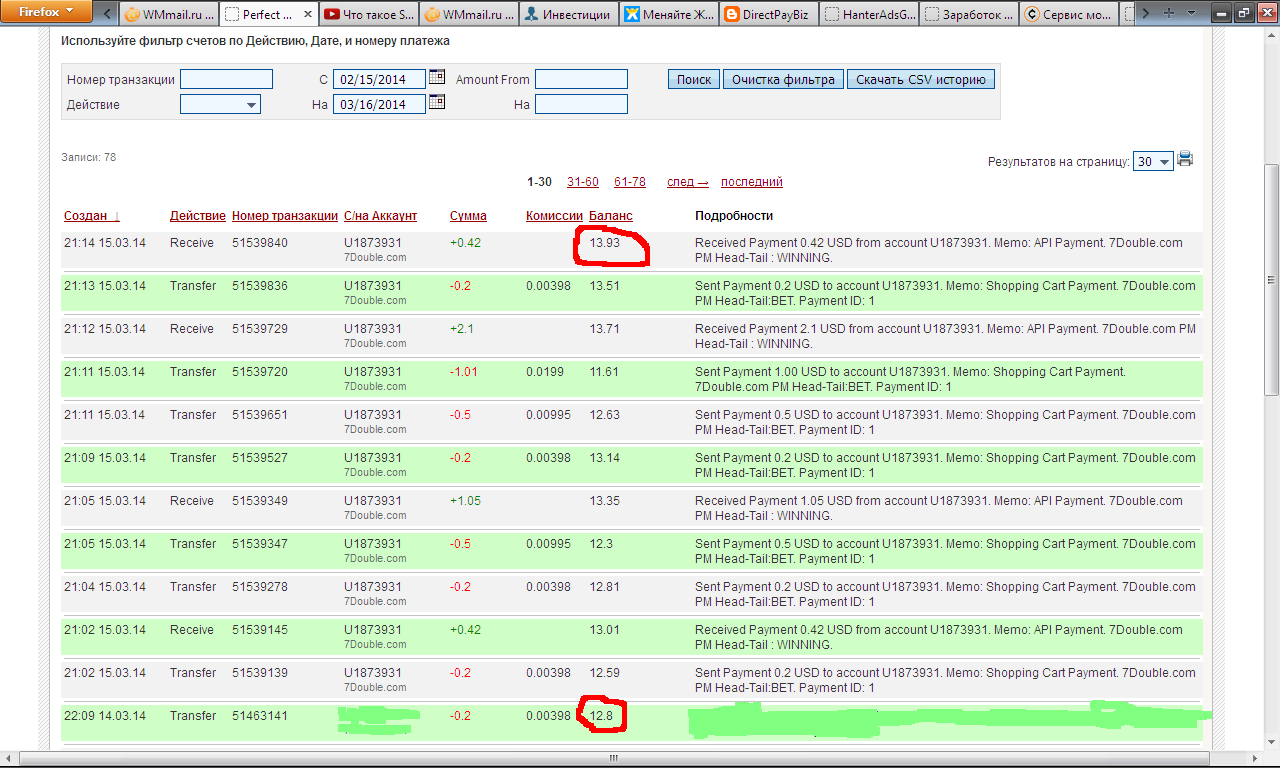The width and height of the screenshot is (1280, 768).
Task: Sort by the Номер транзакции column header
Action: pyautogui.click(x=285, y=216)
